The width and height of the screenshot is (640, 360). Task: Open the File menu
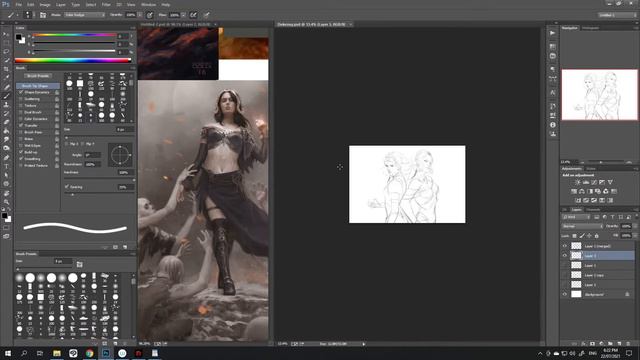point(18,4)
